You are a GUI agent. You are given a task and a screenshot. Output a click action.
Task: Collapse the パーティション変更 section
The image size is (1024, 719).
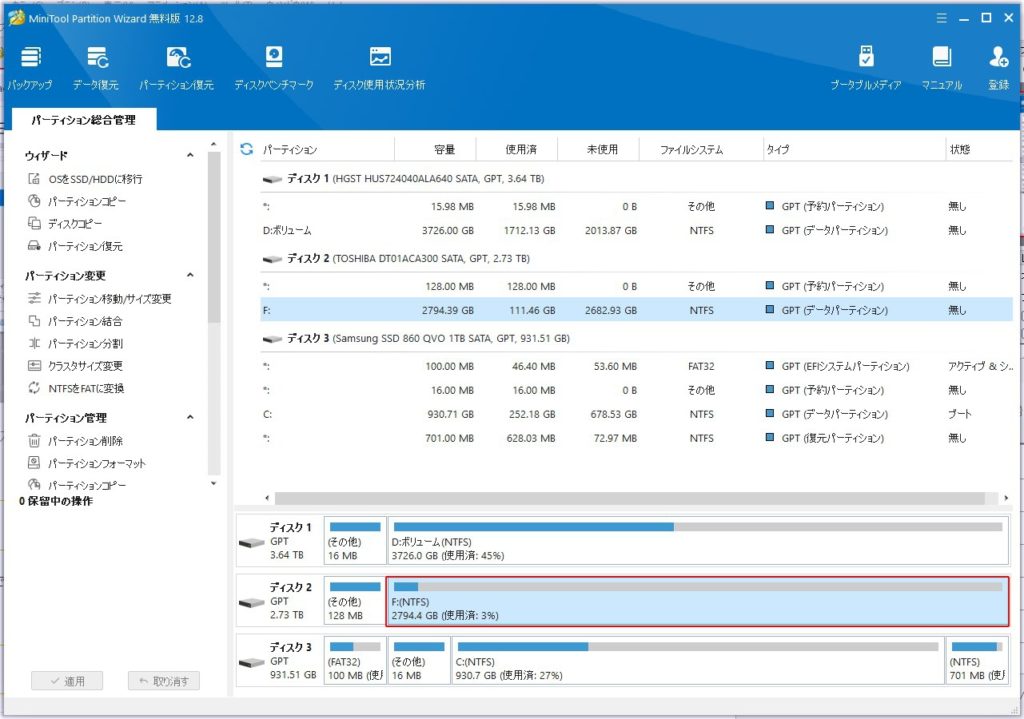tap(190, 276)
